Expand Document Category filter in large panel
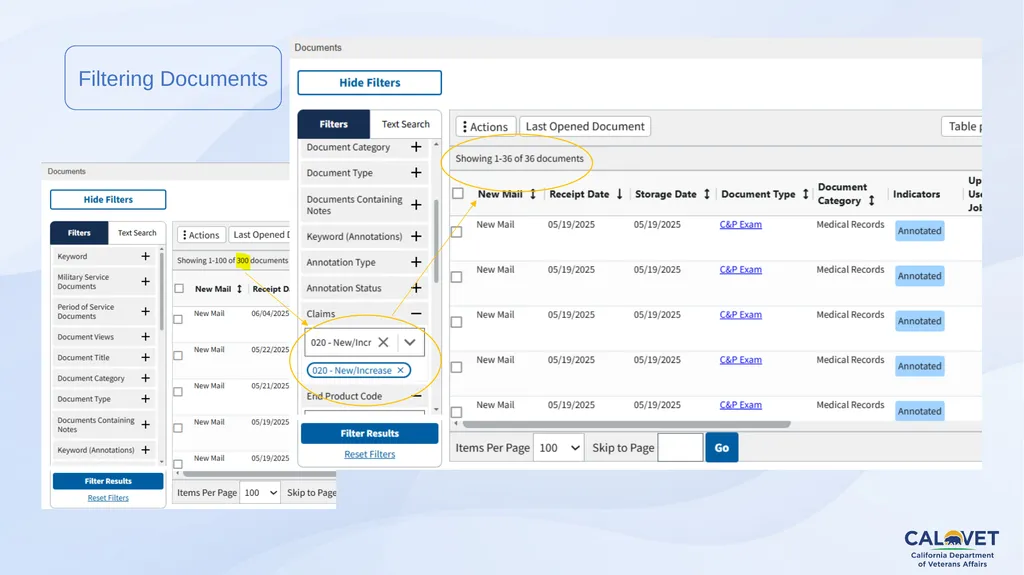 (416, 147)
